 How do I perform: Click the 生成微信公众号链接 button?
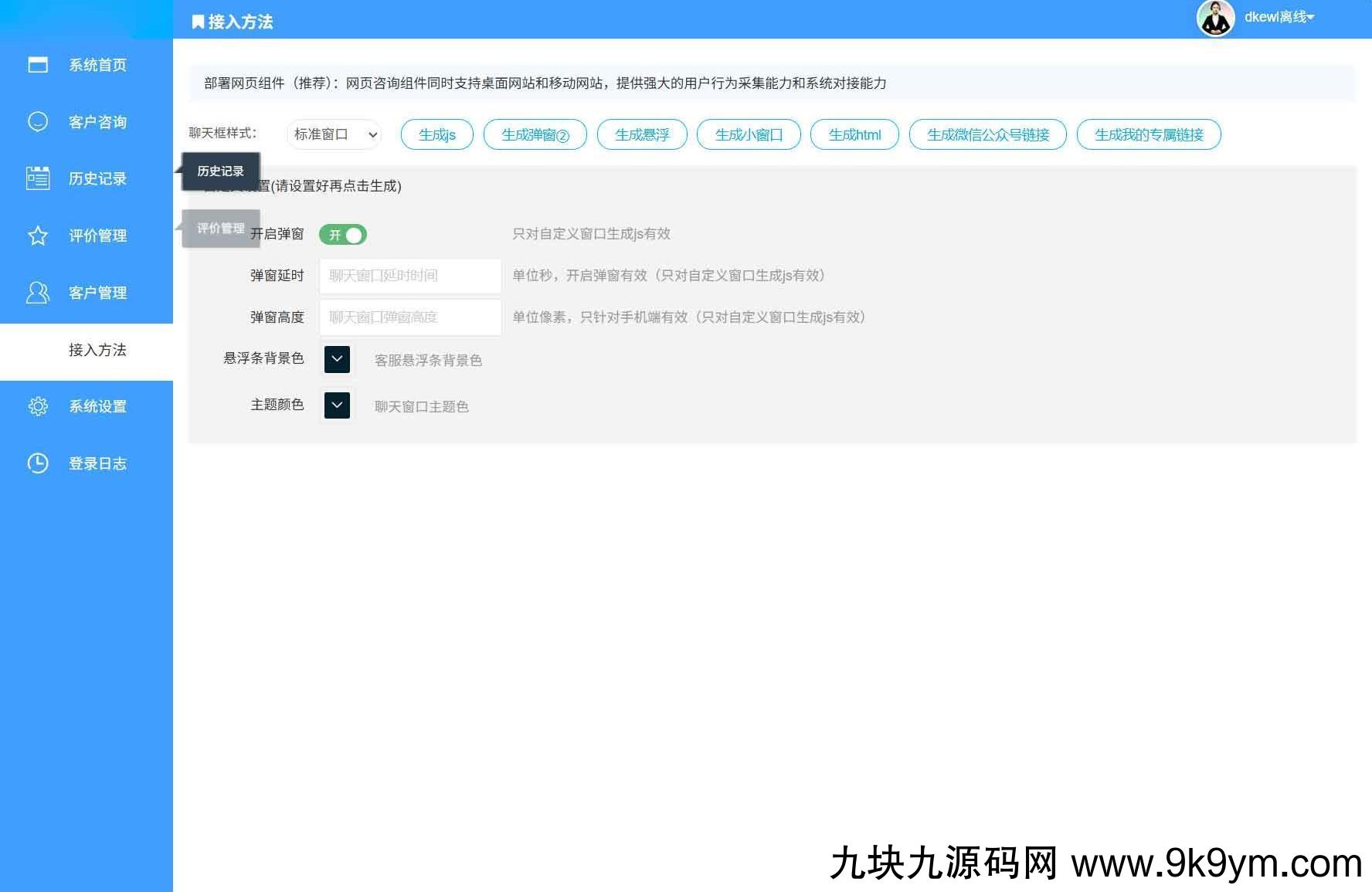pos(987,134)
